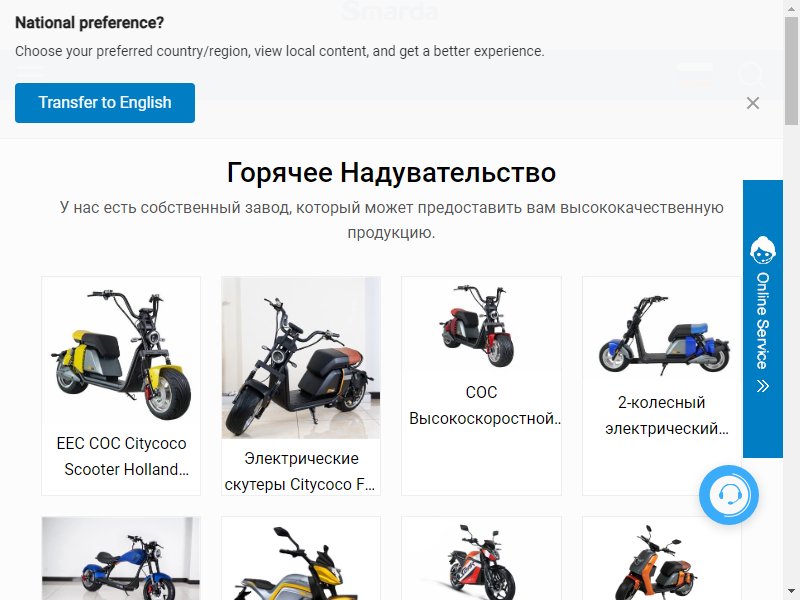The height and width of the screenshot is (600, 800).
Task: Click the Горячее Надувательство heading
Action: (391, 172)
